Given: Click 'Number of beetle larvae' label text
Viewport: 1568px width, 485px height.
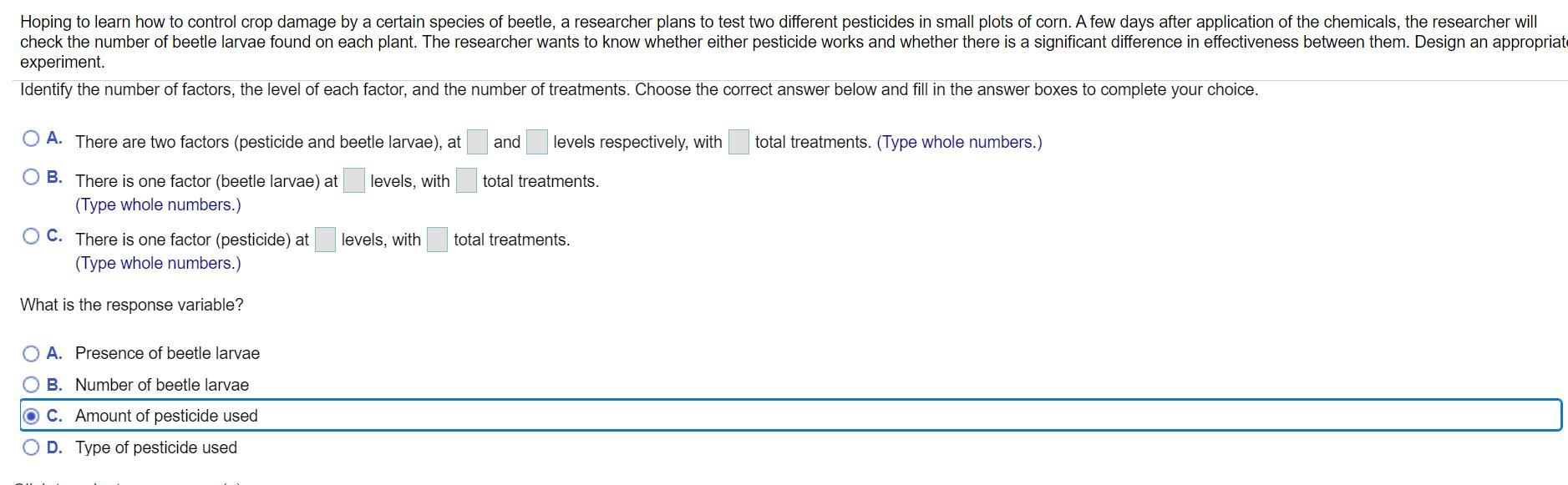Looking at the screenshot, I should point(162,385).
